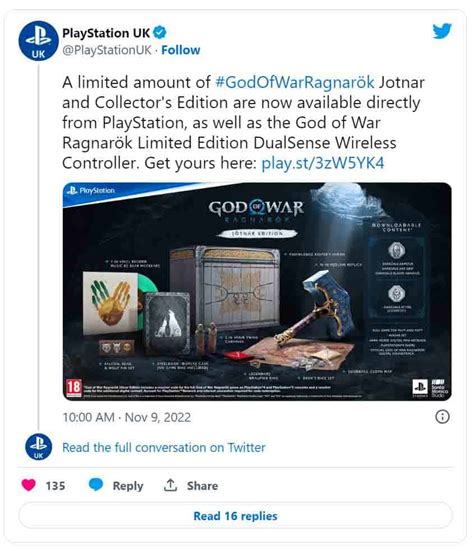Open the #GodOfWarRagnarök hashtag
Viewport: 474px width, 551px height.
295,83
